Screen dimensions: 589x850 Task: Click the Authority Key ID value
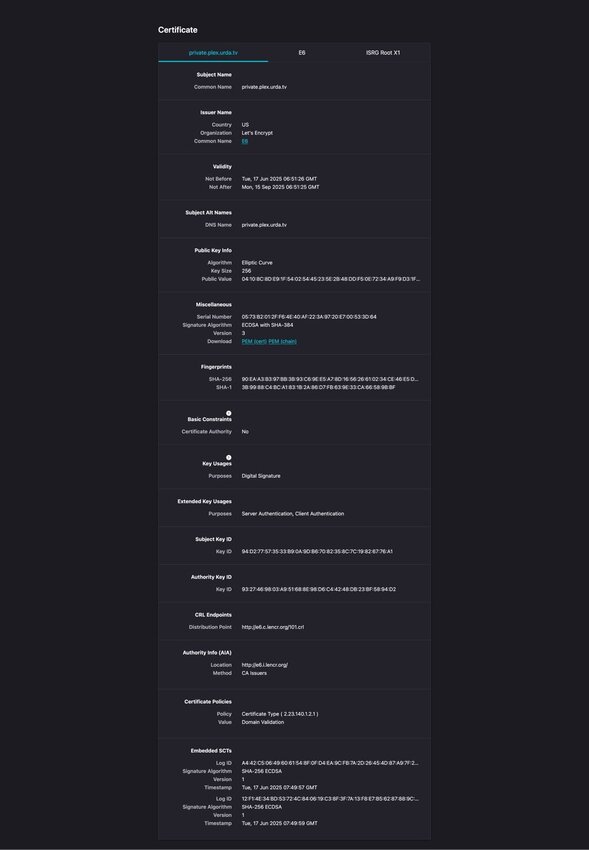coord(319,589)
